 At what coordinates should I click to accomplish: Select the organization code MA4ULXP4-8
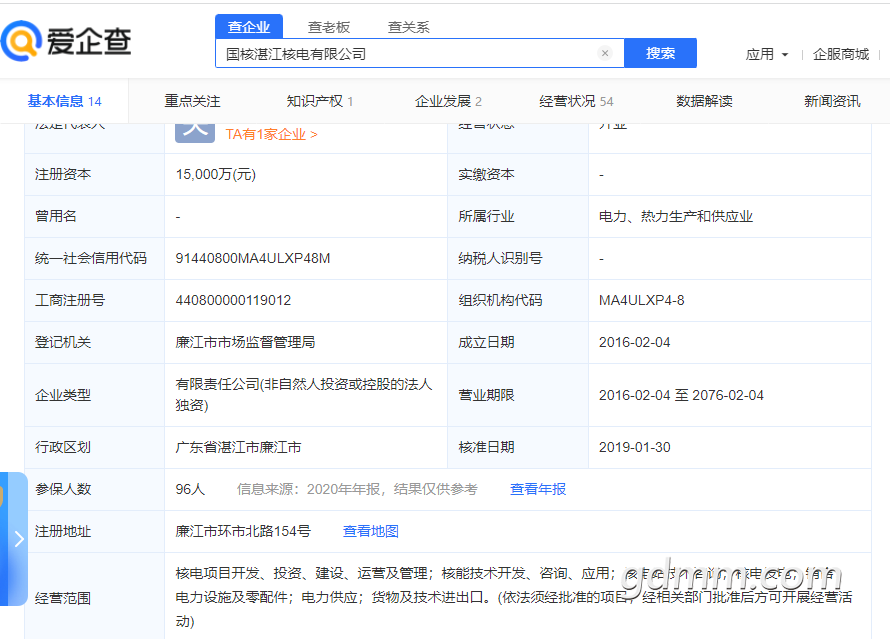coord(641,301)
